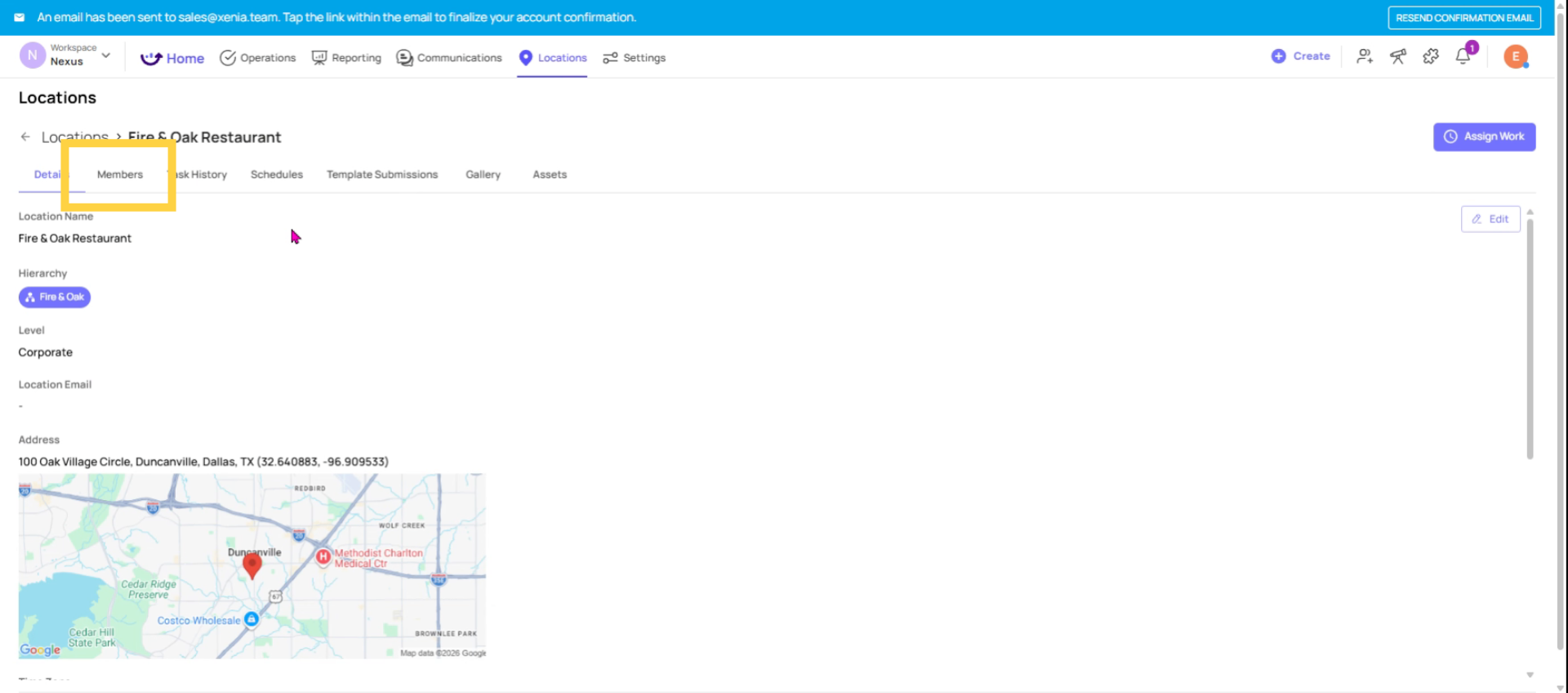Click the Locations page heading
Screen dimensions: 1568x693
[57, 97]
